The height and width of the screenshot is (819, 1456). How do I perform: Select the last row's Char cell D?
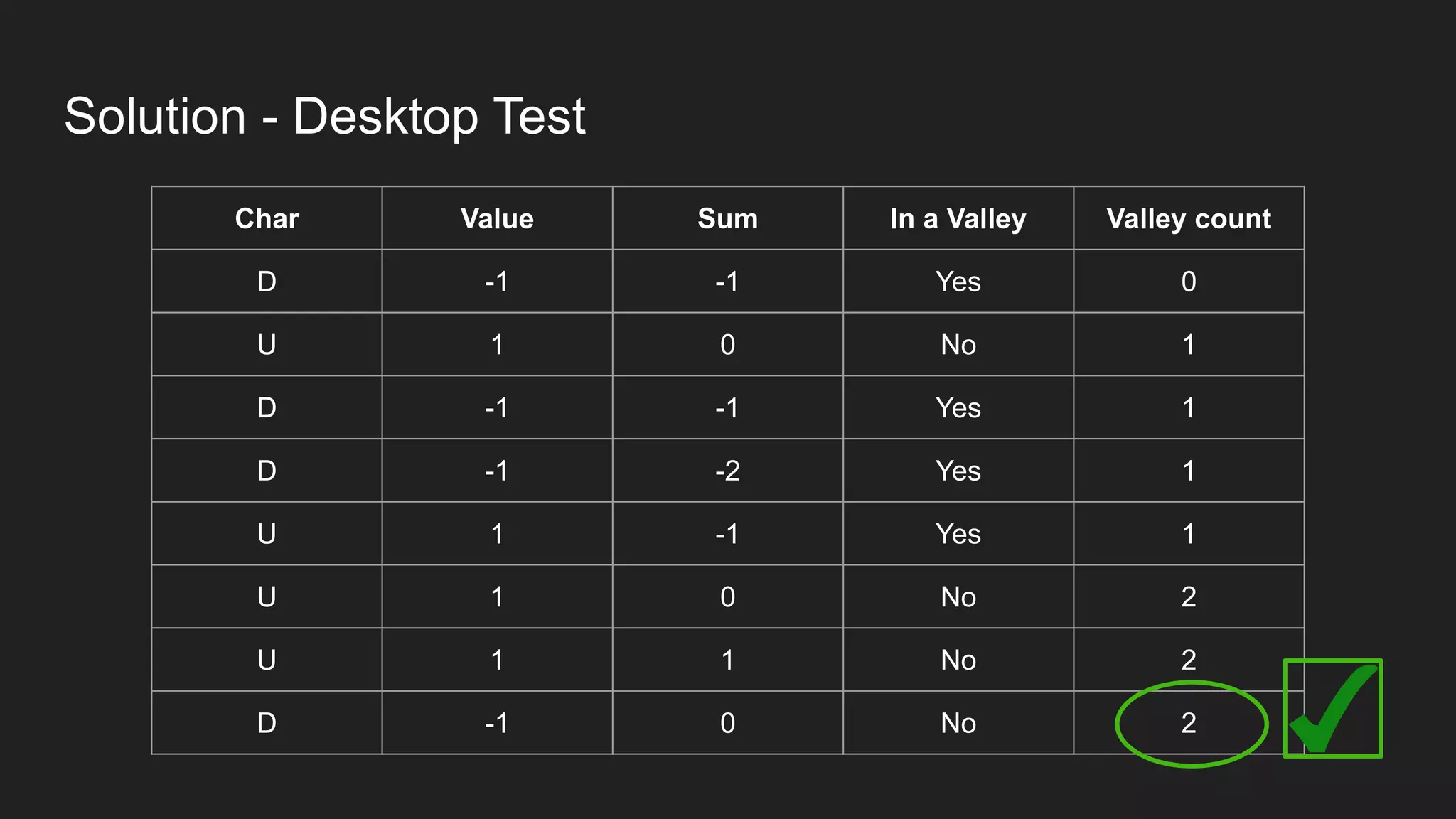click(x=267, y=723)
